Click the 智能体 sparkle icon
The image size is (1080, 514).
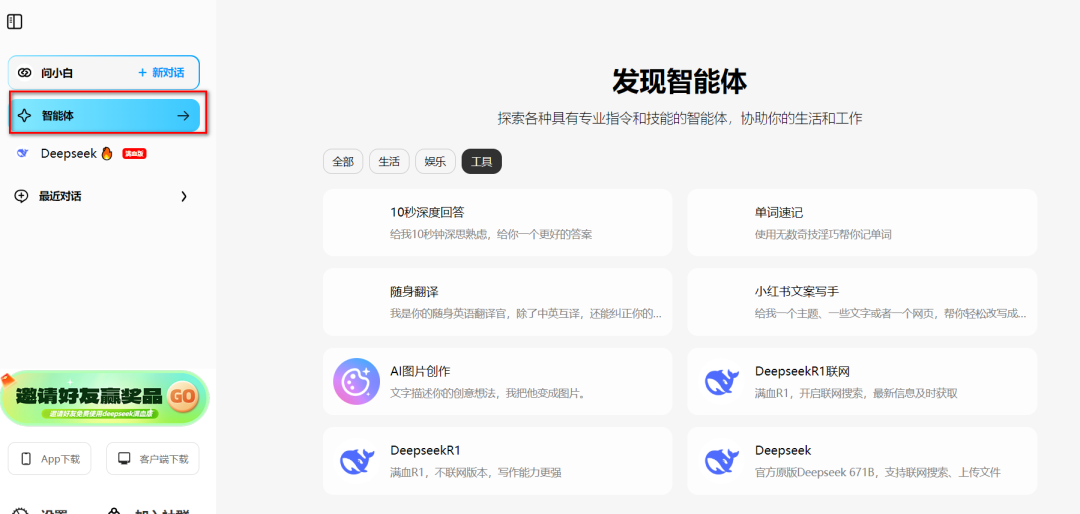click(x=24, y=116)
